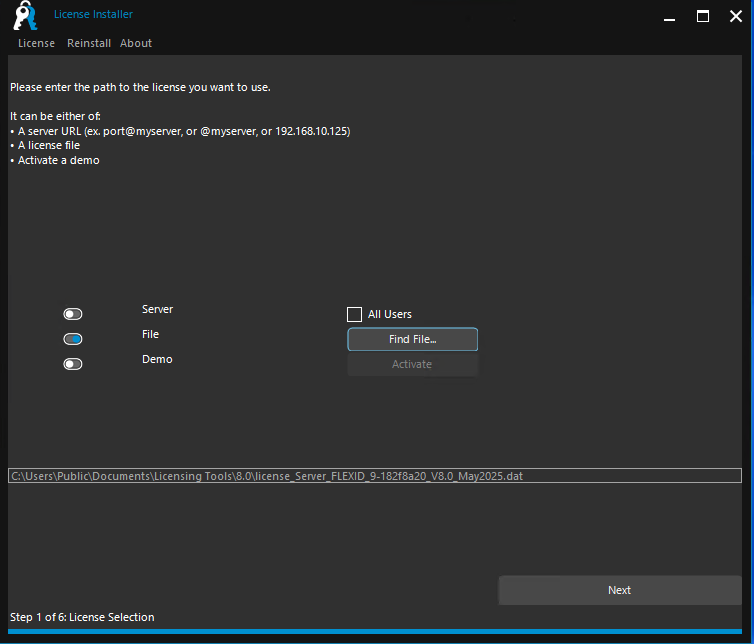This screenshot has width=754, height=644.
Task: Click the greyed-out Activate button
Action: click(x=412, y=364)
